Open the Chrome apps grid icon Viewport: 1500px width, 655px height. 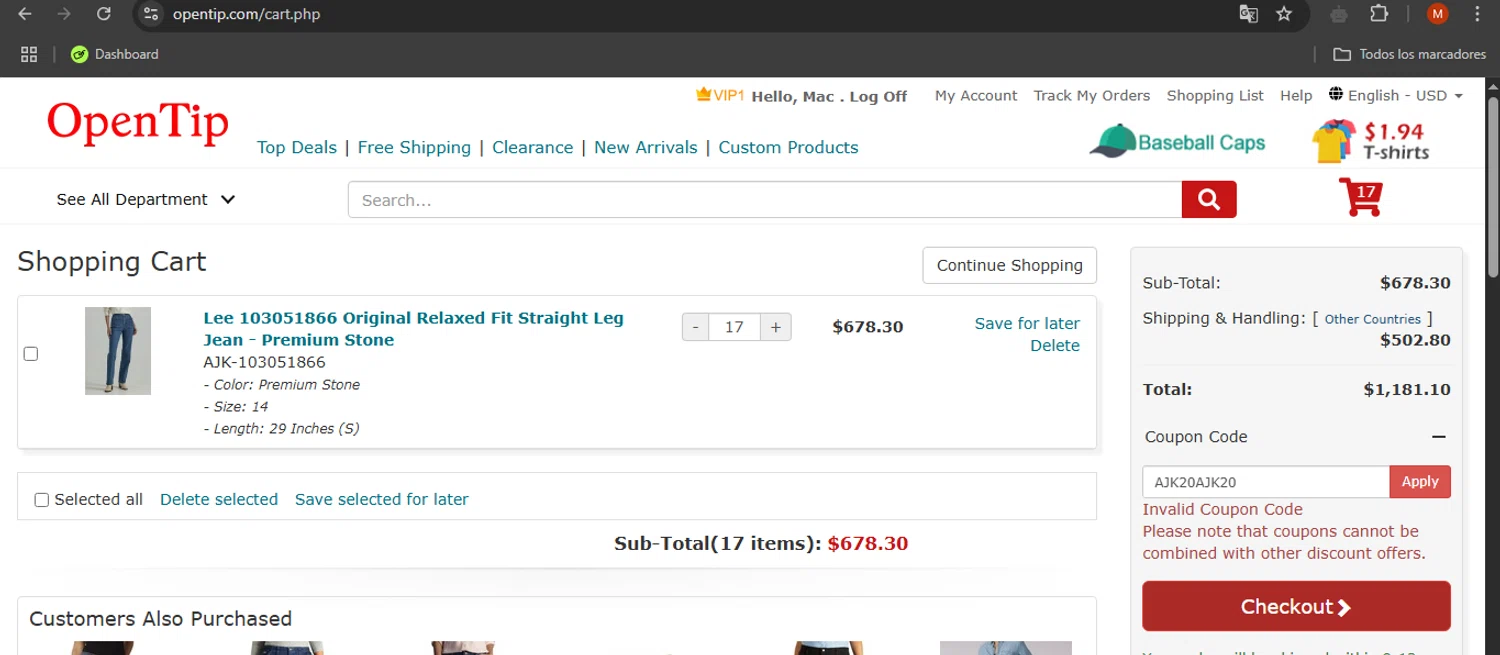coord(29,54)
